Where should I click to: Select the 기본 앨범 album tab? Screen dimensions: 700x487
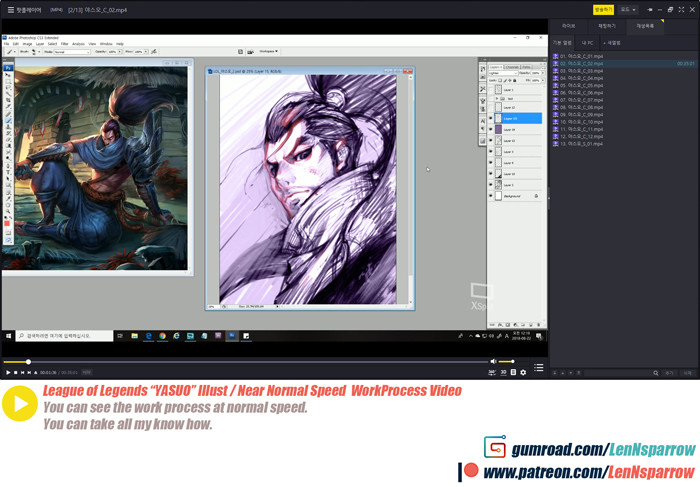[x=562, y=43]
